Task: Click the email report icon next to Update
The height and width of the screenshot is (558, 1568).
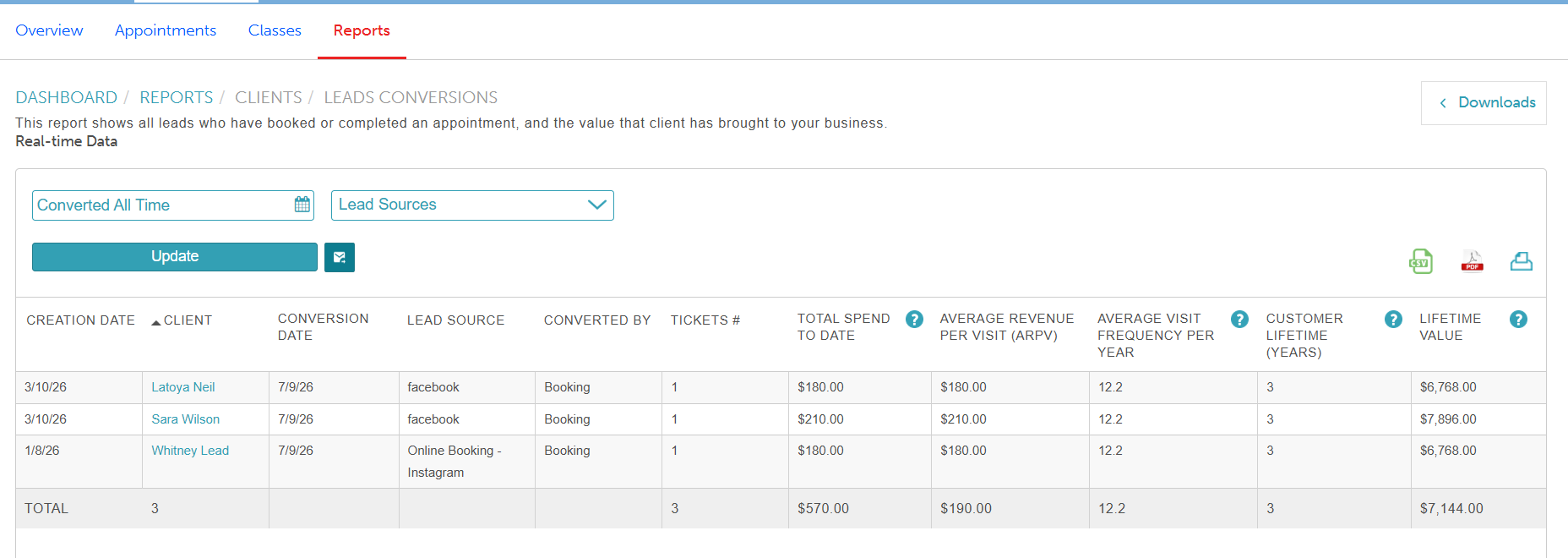Action: tap(340, 257)
